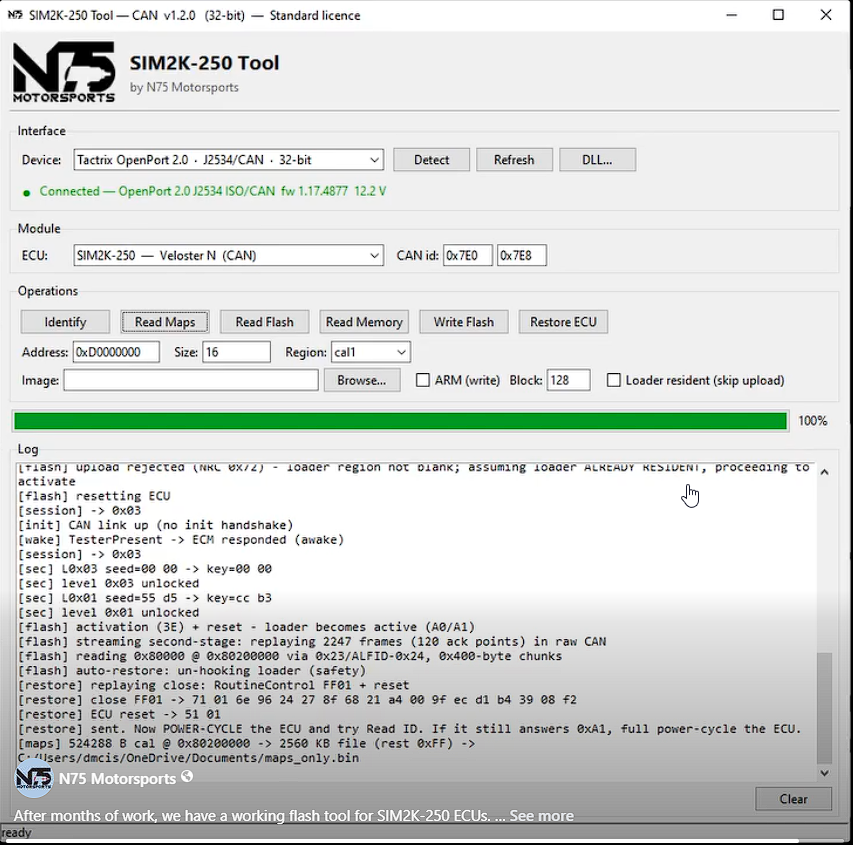The height and width of the screenshot is (845, 853).
Task: Click the N75 Motorsports round profile avatar
Action: [34, 779]
